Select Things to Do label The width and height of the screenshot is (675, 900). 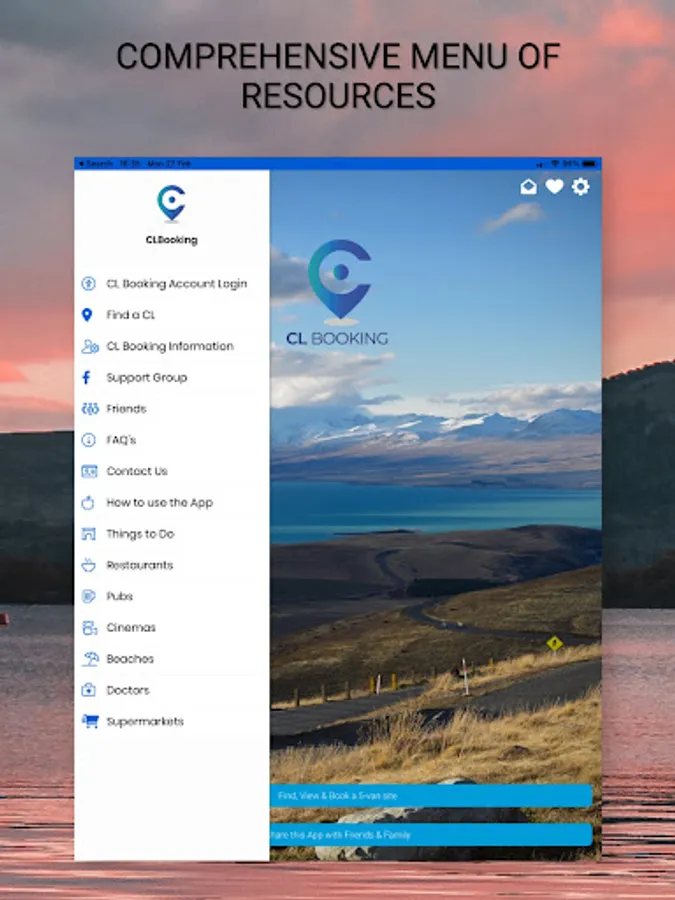pos(140,534)
